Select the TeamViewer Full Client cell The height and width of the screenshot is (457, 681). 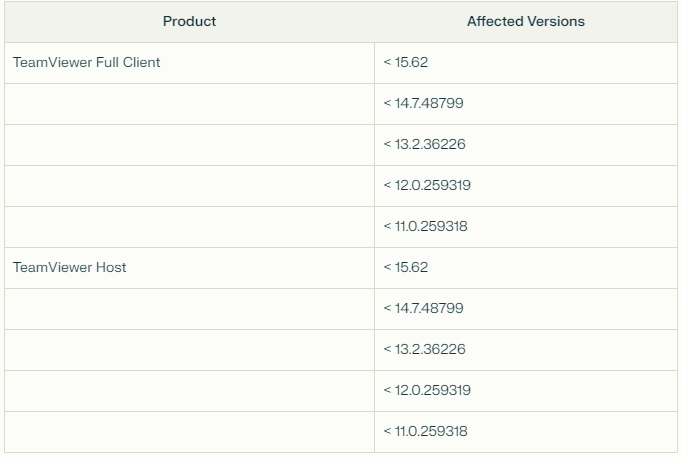click(x=189, y=63)
